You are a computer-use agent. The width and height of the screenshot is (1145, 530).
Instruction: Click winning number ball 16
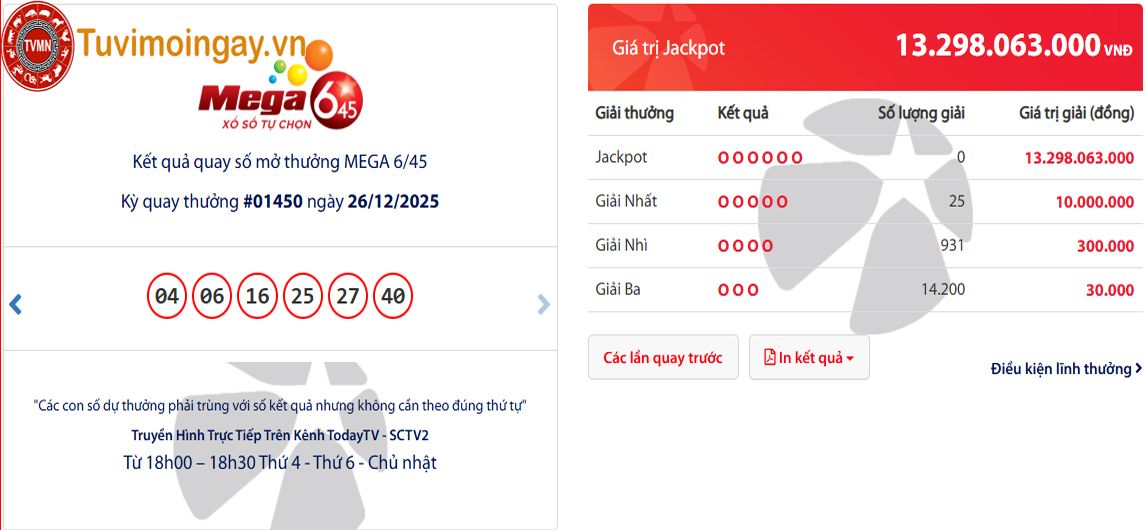coord(258,297)
